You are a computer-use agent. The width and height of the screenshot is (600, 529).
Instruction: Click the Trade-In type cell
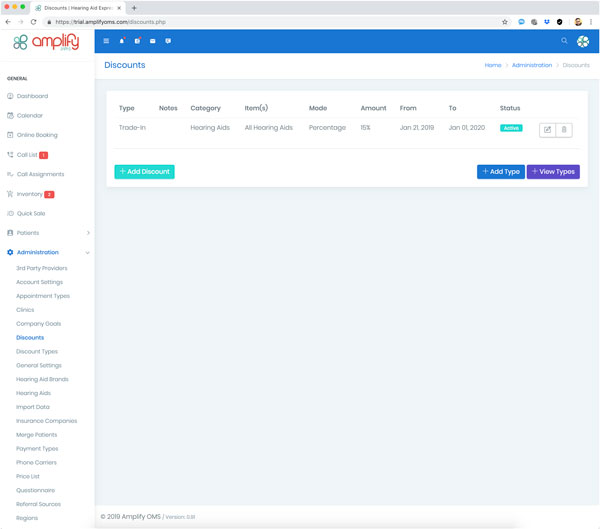click(132, 127)
